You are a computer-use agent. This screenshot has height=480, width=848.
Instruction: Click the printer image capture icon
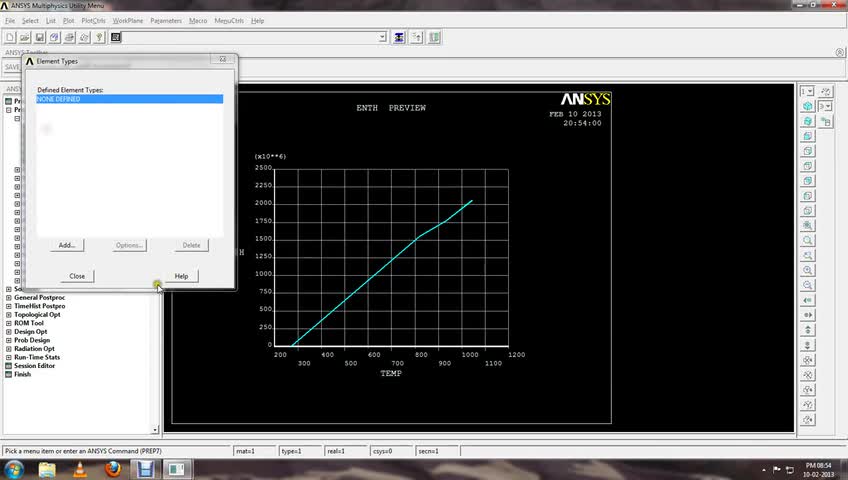69,37
